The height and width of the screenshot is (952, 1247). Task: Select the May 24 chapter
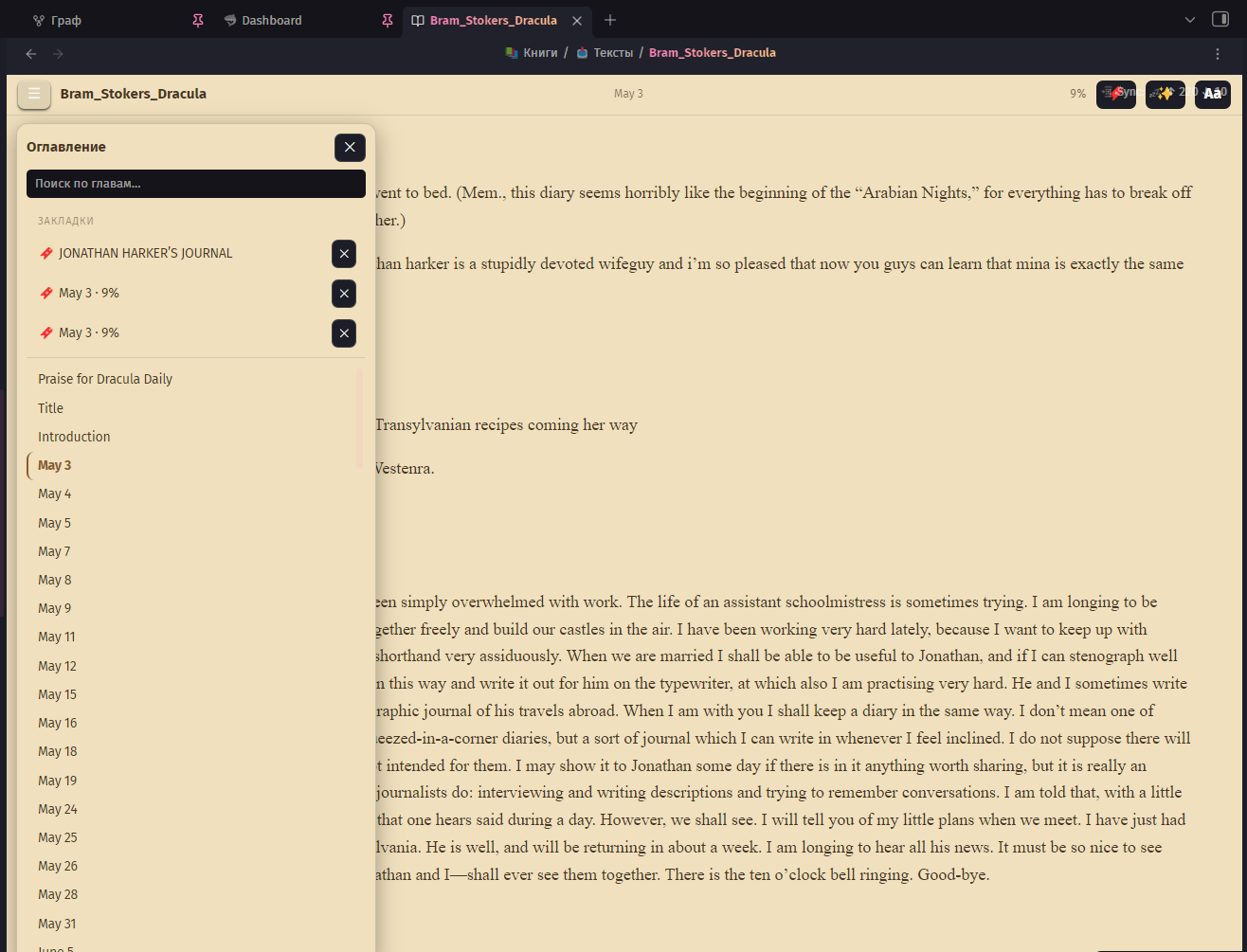pos(57,809)
